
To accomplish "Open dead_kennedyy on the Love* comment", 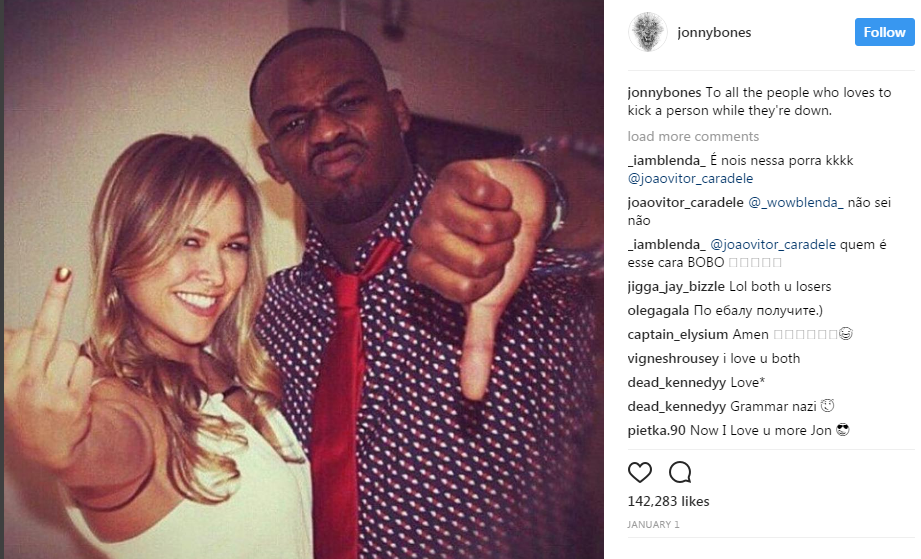I will point(677,383).
